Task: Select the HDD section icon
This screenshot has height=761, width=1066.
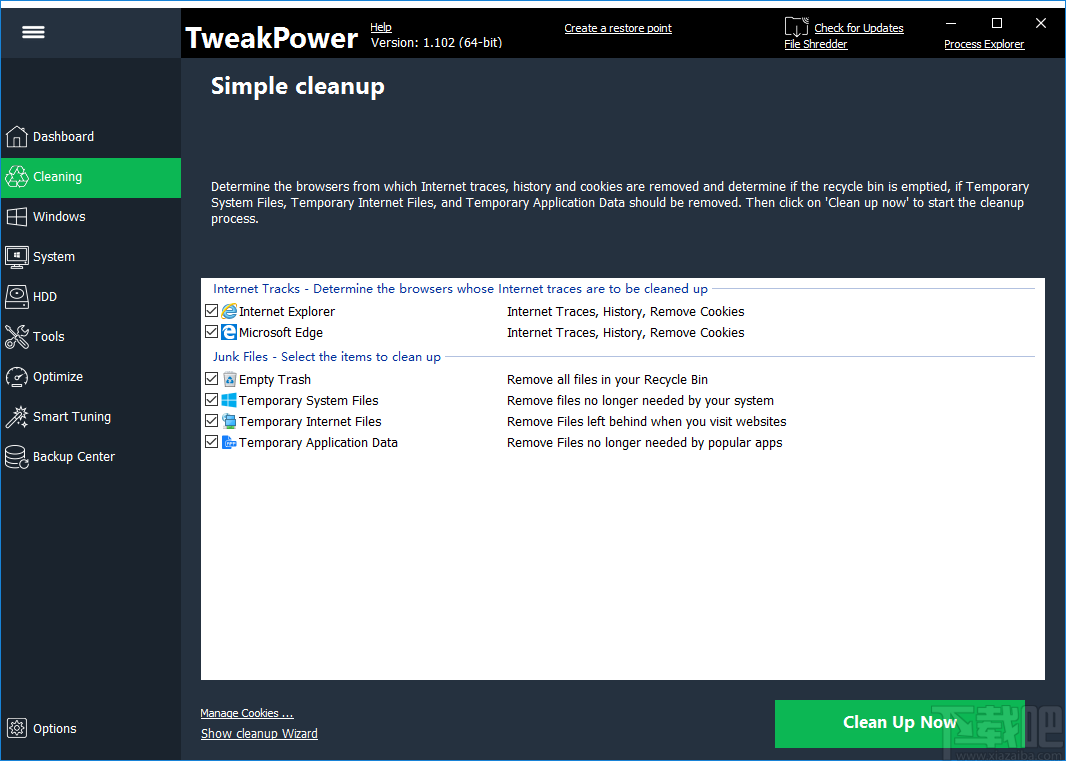Action: [17, 296]
